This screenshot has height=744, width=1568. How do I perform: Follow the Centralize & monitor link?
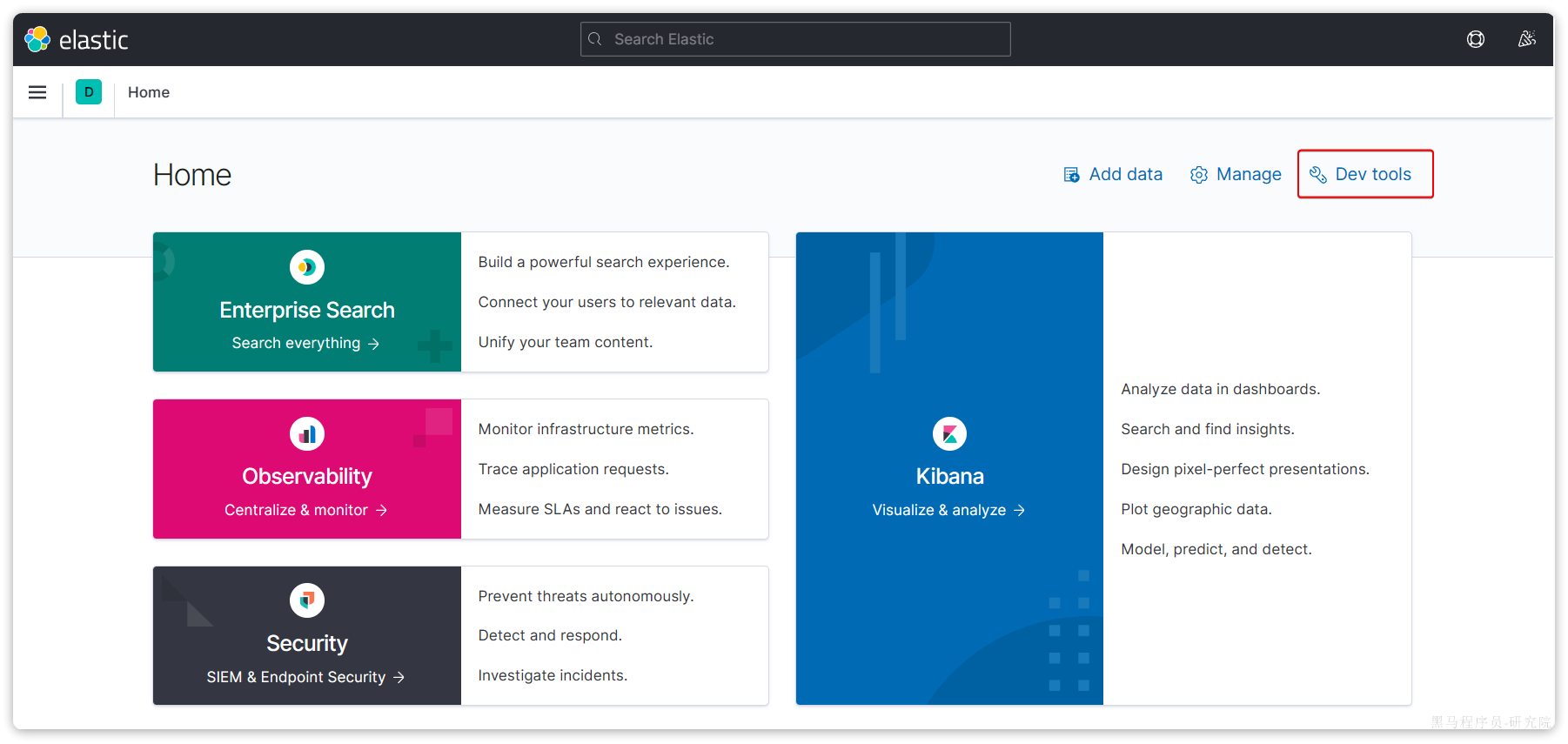coord(305,510)
